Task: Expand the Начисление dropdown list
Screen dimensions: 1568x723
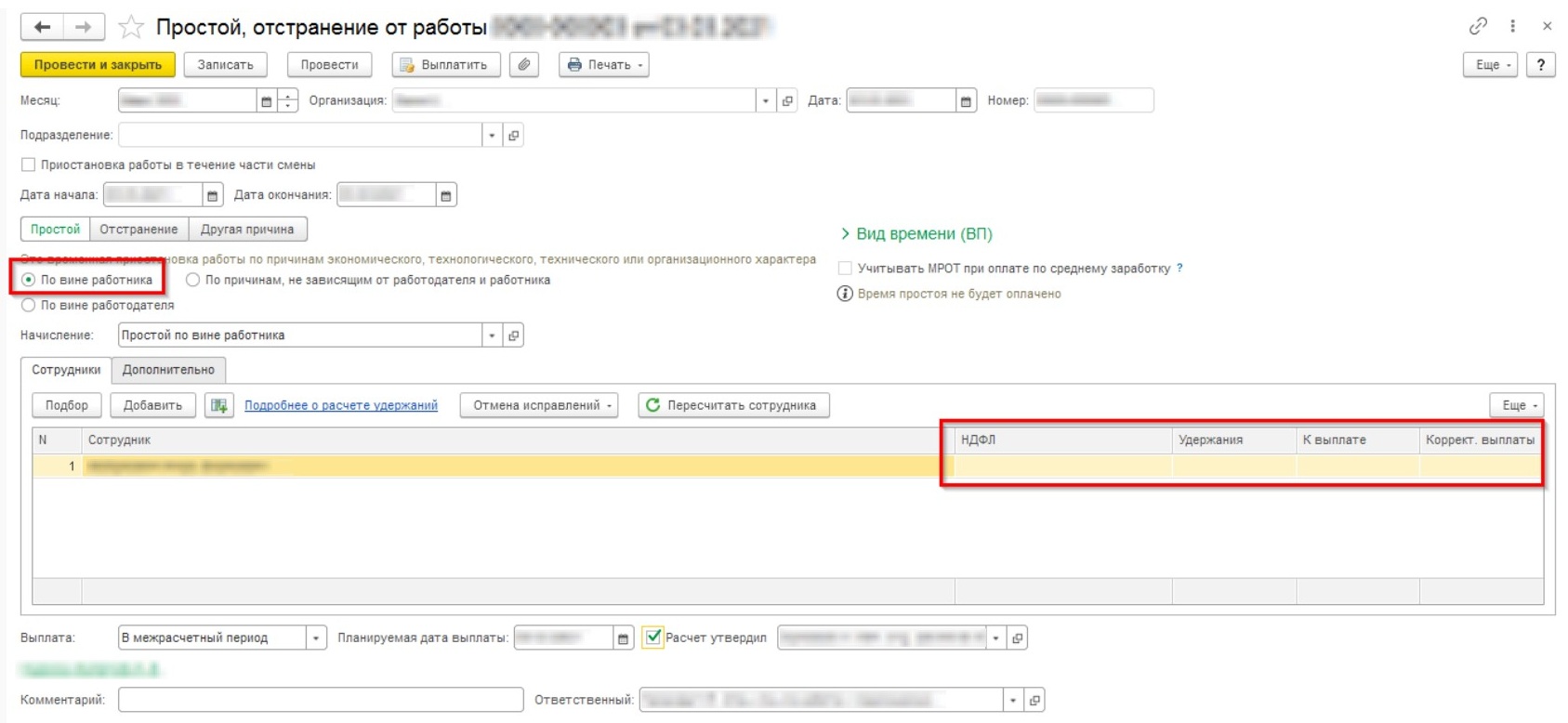Action: [492, 335]
